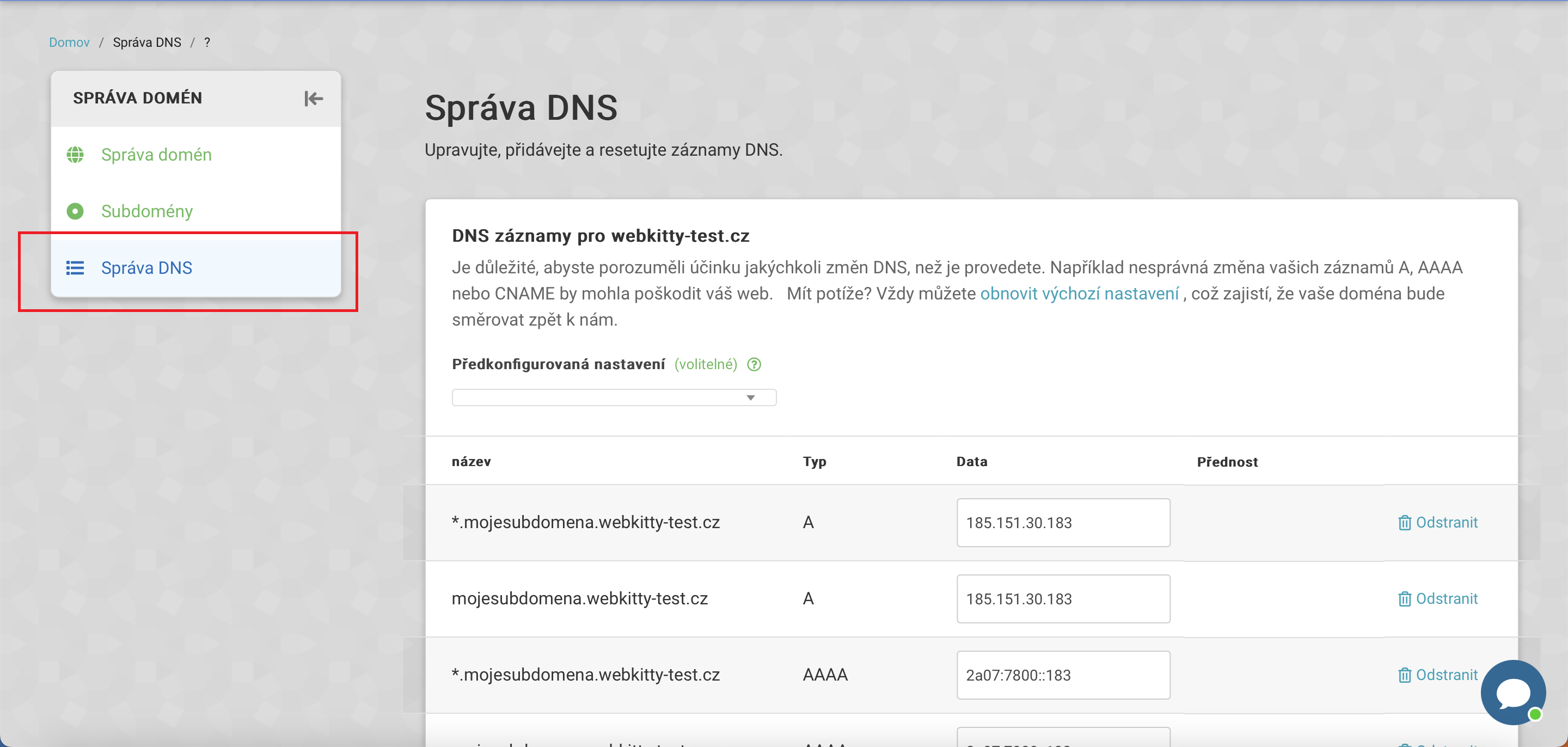Click the list icon beside Správa DNS
The width and height of the screenshot is (1568, 747).
click(75, 268)
